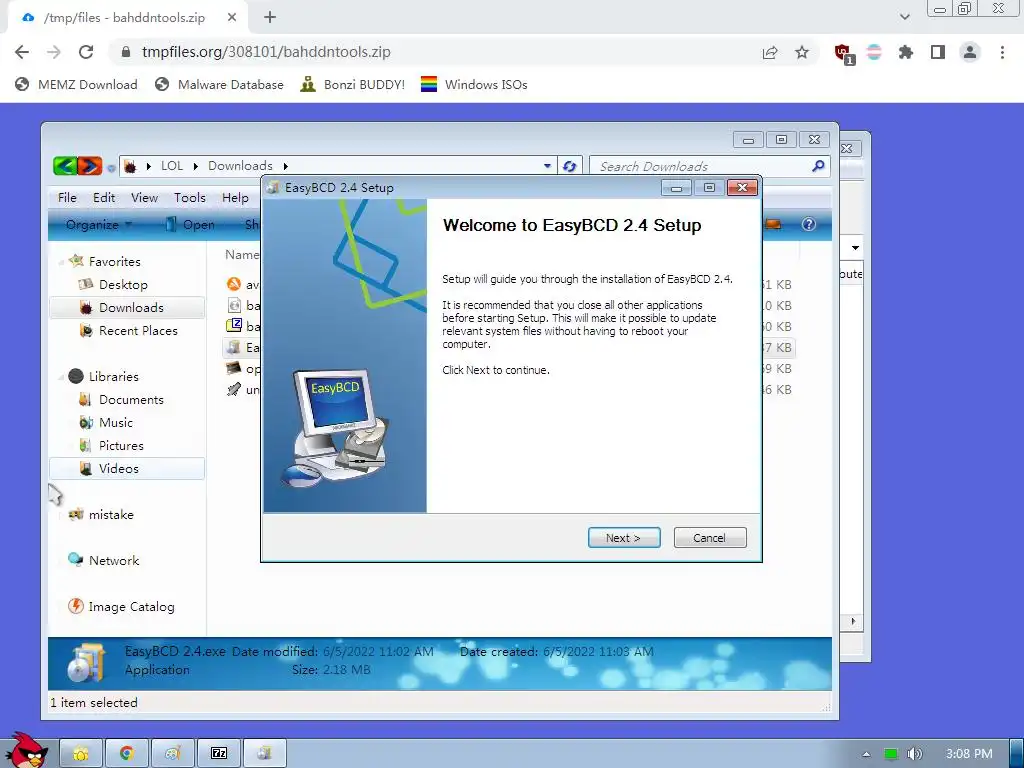Open uBlock Origin extension icon

click(x=843, y=53)
